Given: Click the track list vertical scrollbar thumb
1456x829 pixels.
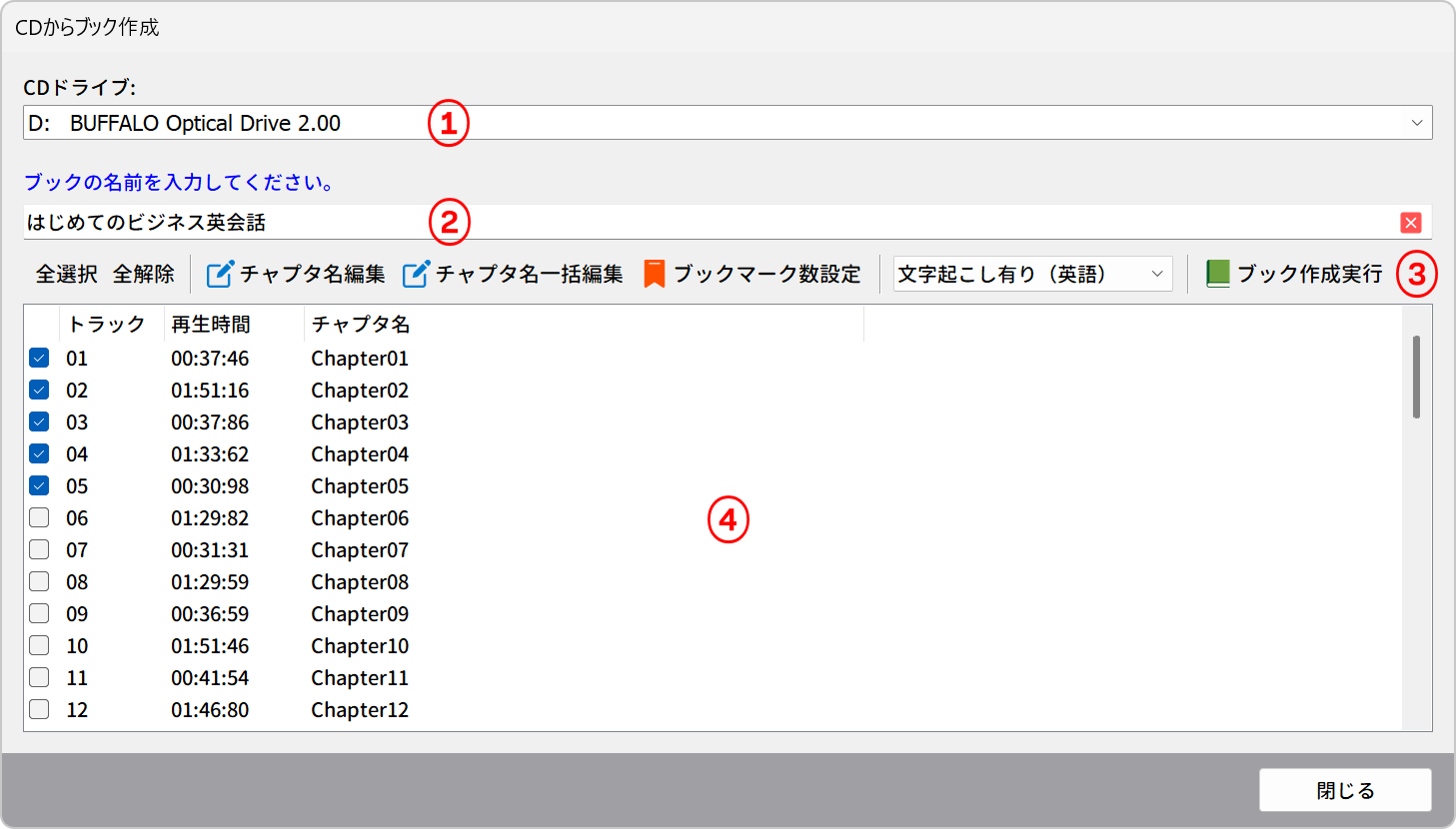Looking at the screenshot, I should 1417,377.
